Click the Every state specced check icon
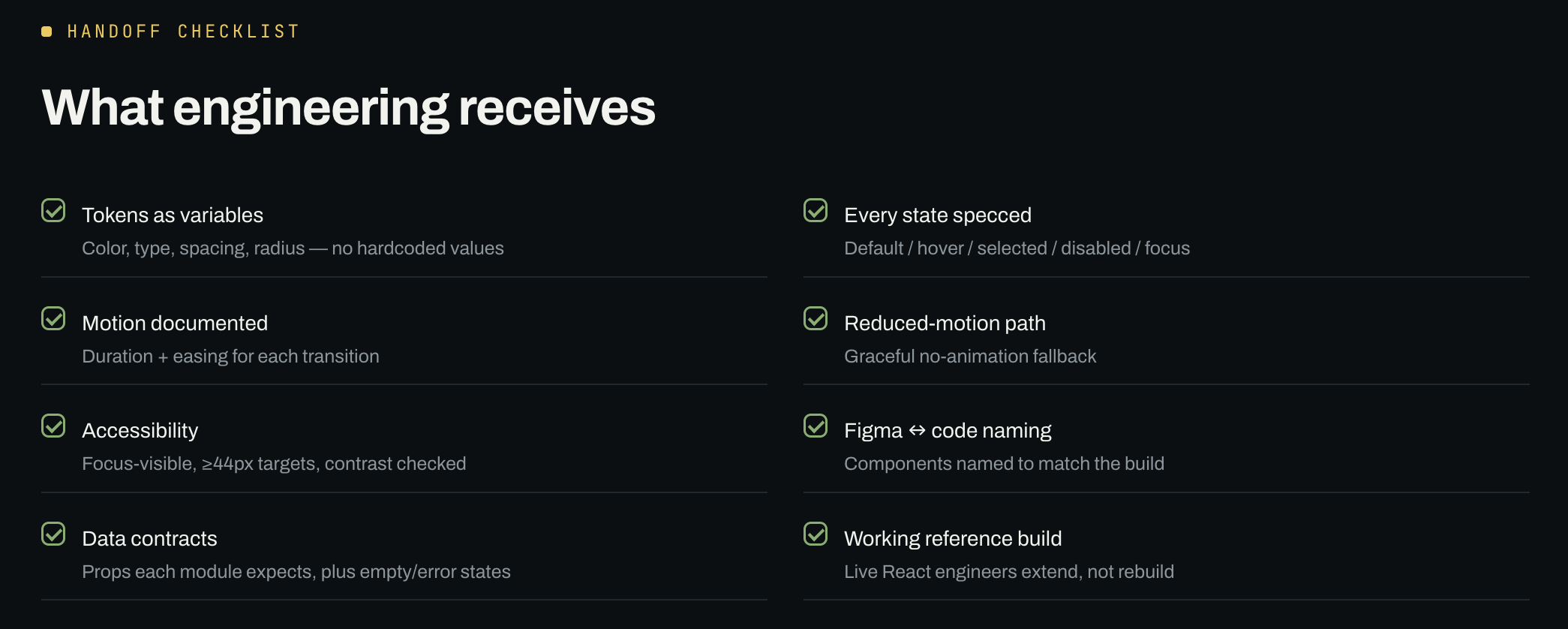 816,210
